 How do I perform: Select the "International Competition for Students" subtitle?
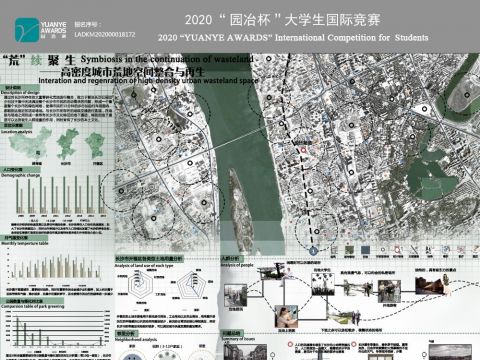[x=351, y=37]
